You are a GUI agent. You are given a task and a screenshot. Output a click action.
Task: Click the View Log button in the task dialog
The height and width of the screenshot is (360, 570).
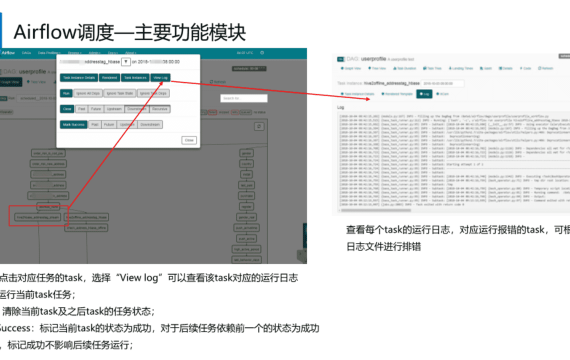(160, 77)
